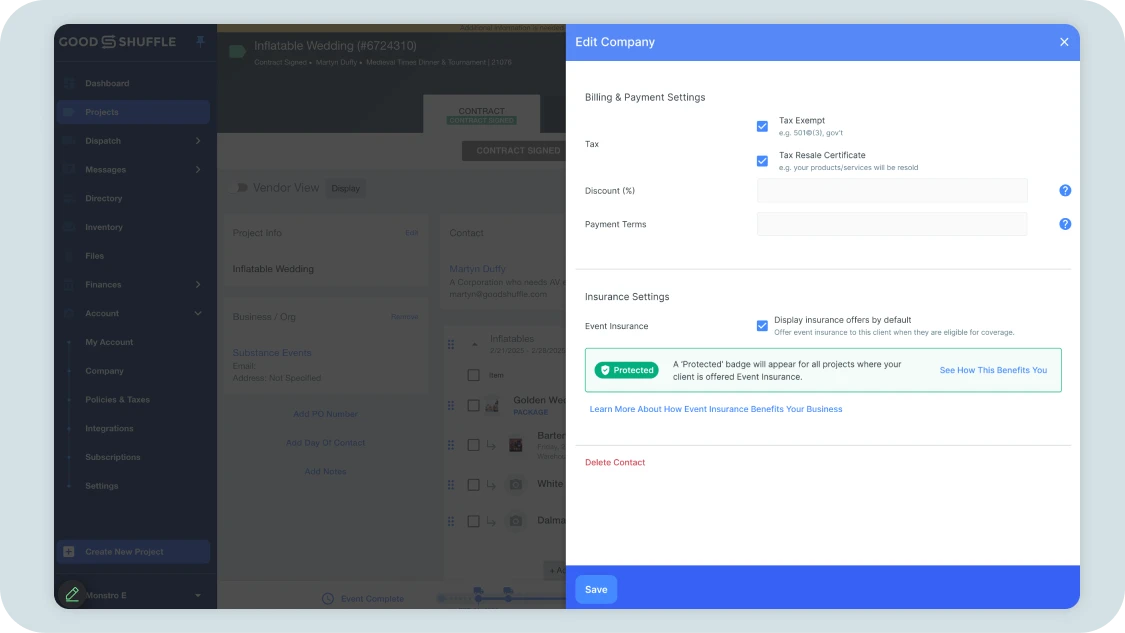Viewport: 1125px width, 633px height.
Task: Open See How This Benefits You link
Action: (x=993, y=369)
